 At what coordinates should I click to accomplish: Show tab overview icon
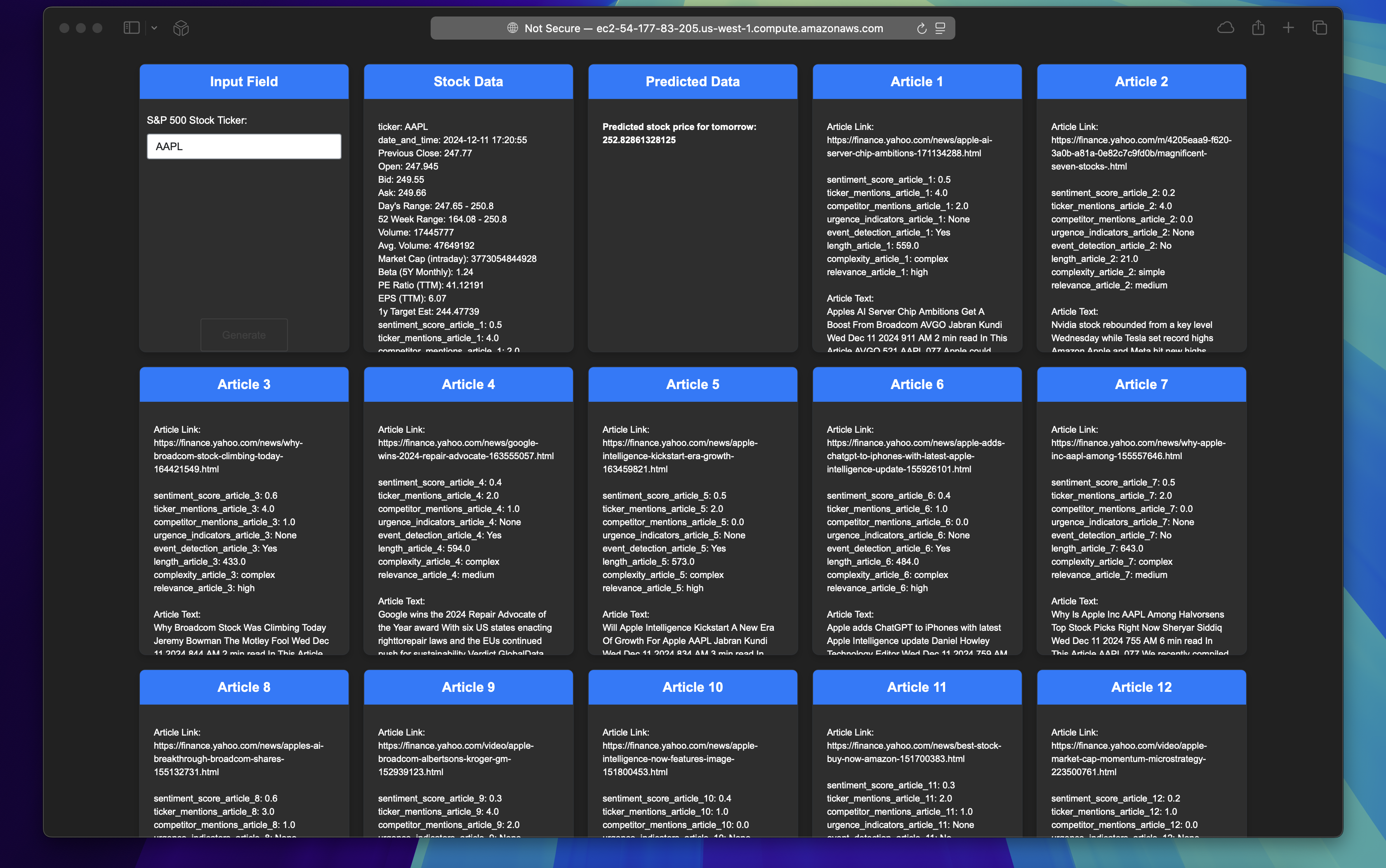pos(1320,28)
